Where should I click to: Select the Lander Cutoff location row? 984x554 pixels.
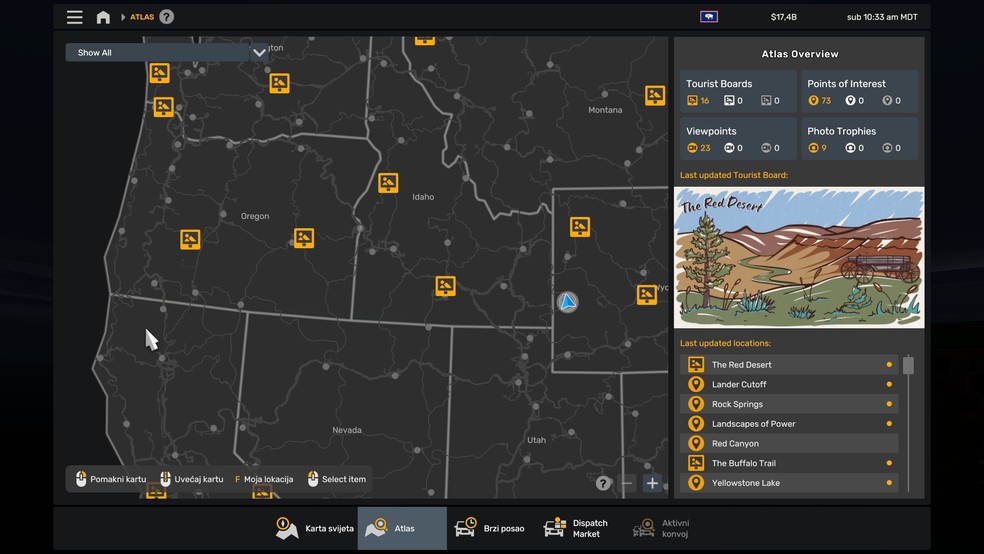coord(789,385)
